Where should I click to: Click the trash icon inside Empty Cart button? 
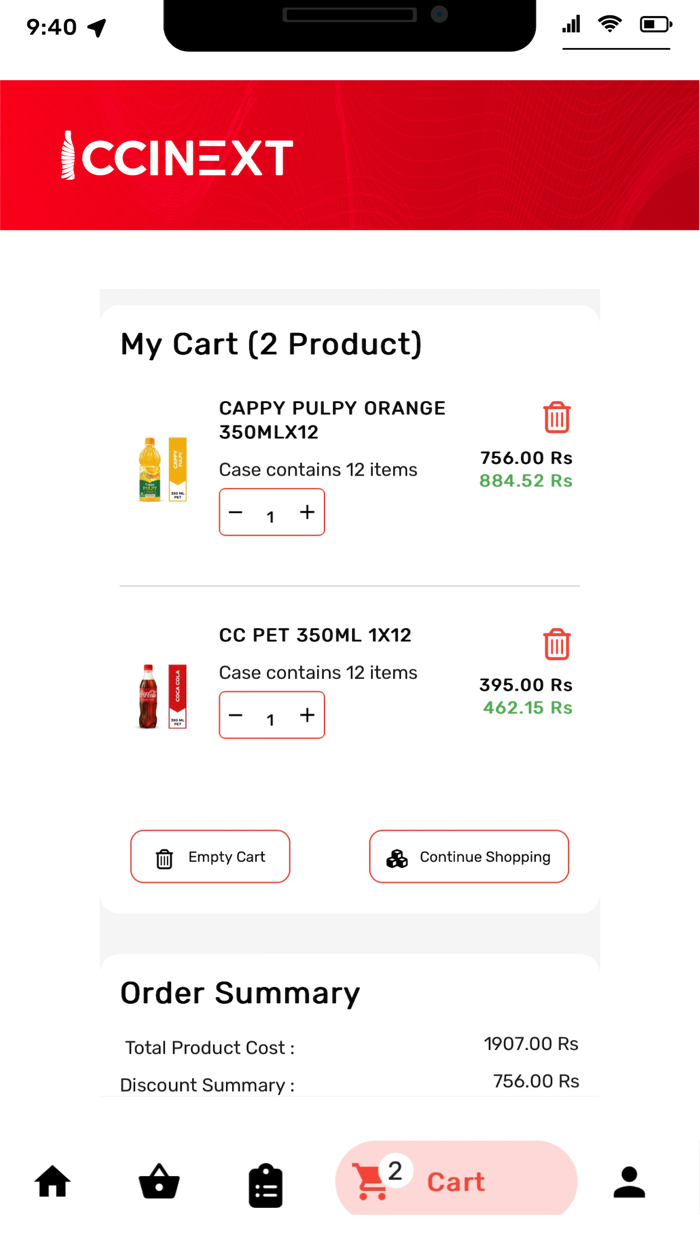163,857
